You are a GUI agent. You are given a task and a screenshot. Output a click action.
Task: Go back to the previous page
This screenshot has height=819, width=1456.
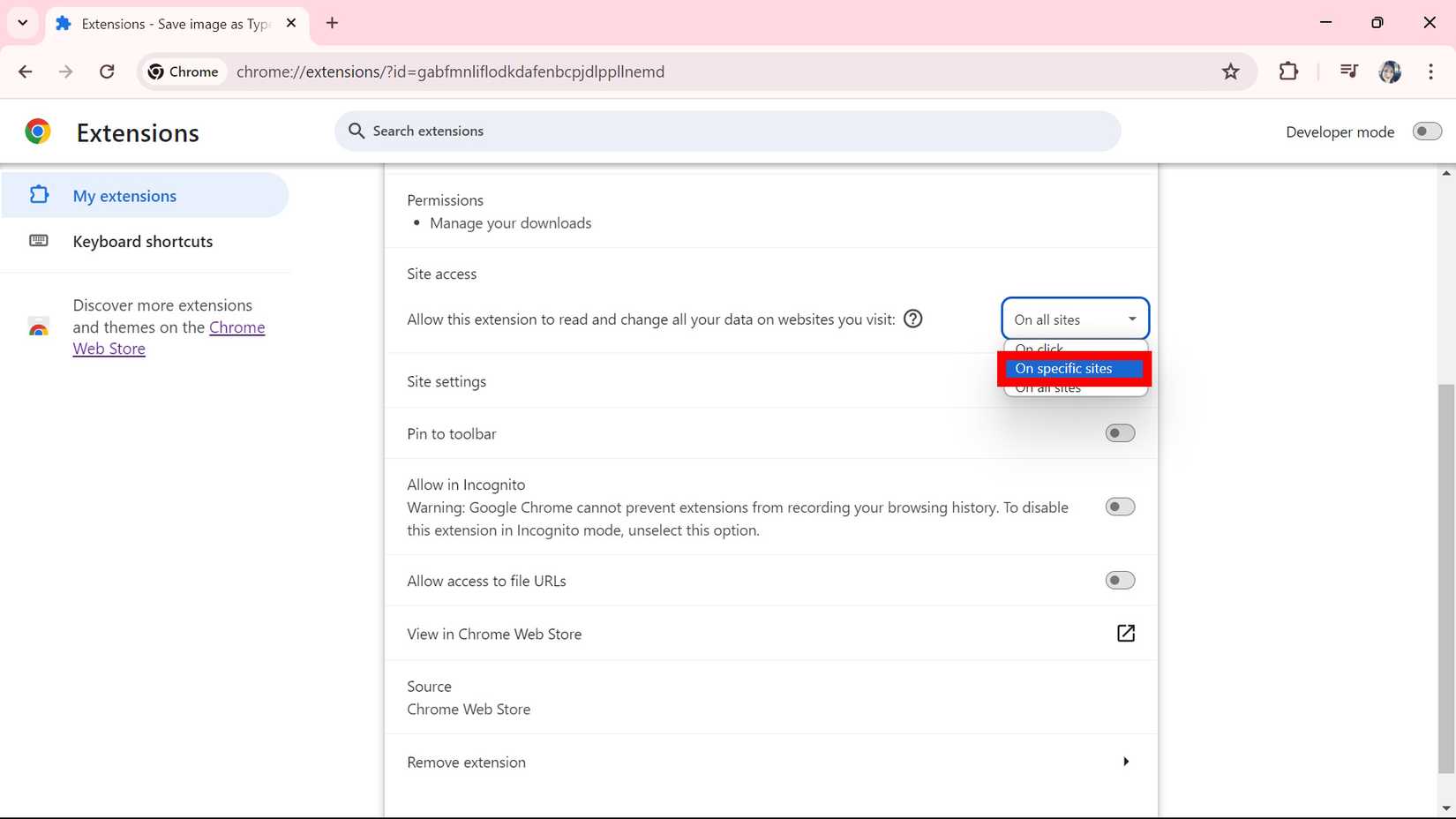tap(26, 71)
